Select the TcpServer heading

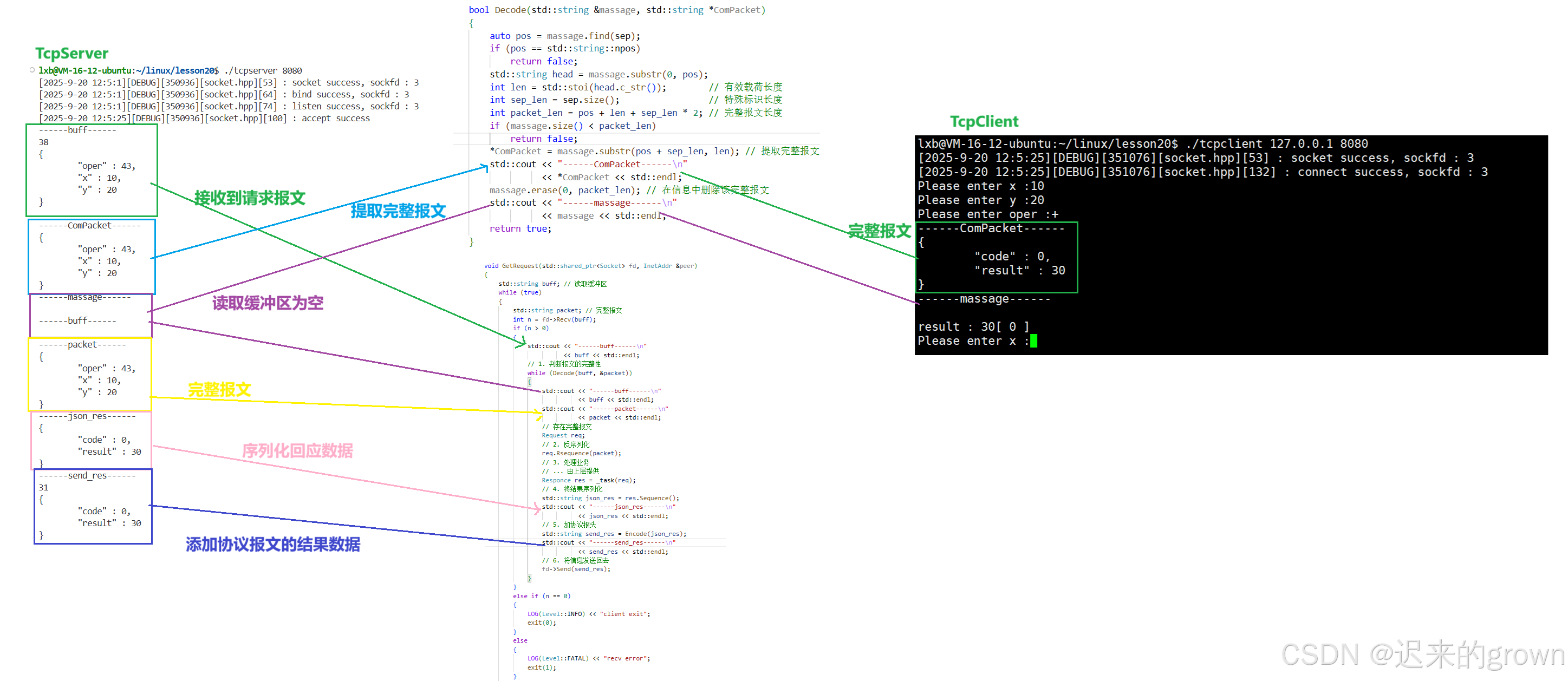coord(71,54)
